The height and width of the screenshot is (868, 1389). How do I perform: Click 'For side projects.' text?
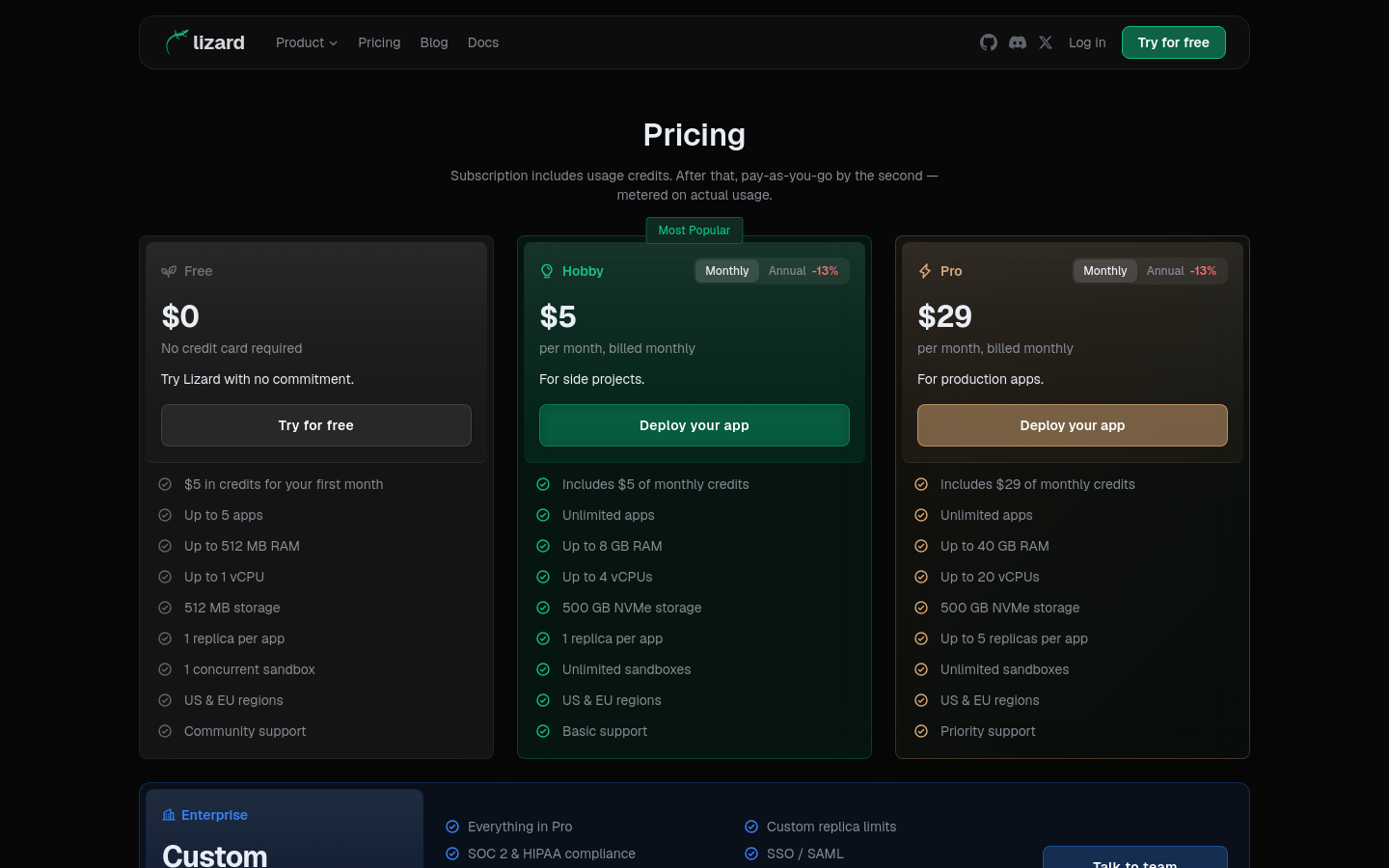592,379
